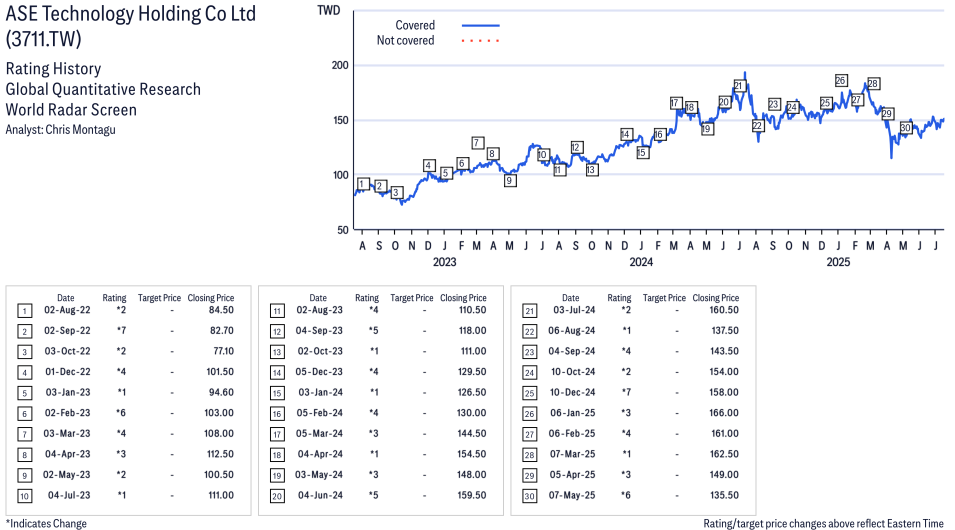Click the date 04-Apr-24
This screenshot has height=530, width=955.
[320, 454]
